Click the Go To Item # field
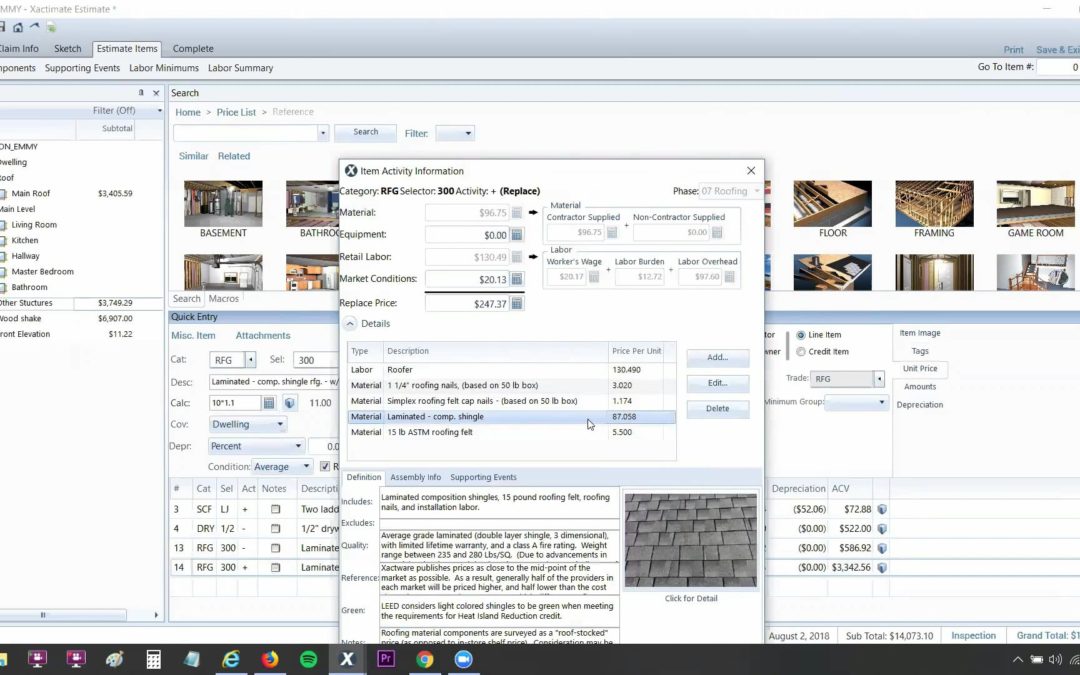 (1058, 67)
